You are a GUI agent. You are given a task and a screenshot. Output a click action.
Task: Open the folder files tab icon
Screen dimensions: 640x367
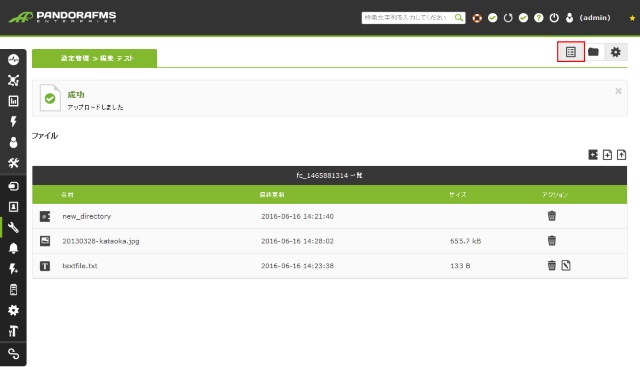[593, 52]
